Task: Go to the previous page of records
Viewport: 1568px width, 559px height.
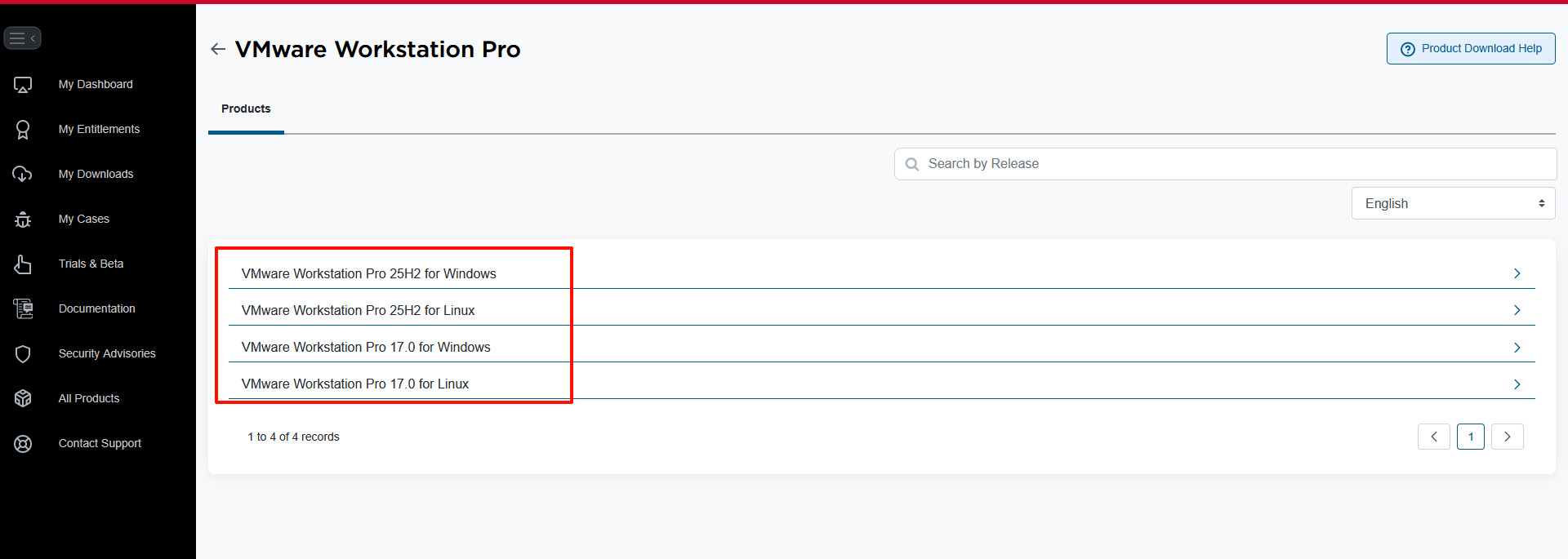Action: (1434, 437)
